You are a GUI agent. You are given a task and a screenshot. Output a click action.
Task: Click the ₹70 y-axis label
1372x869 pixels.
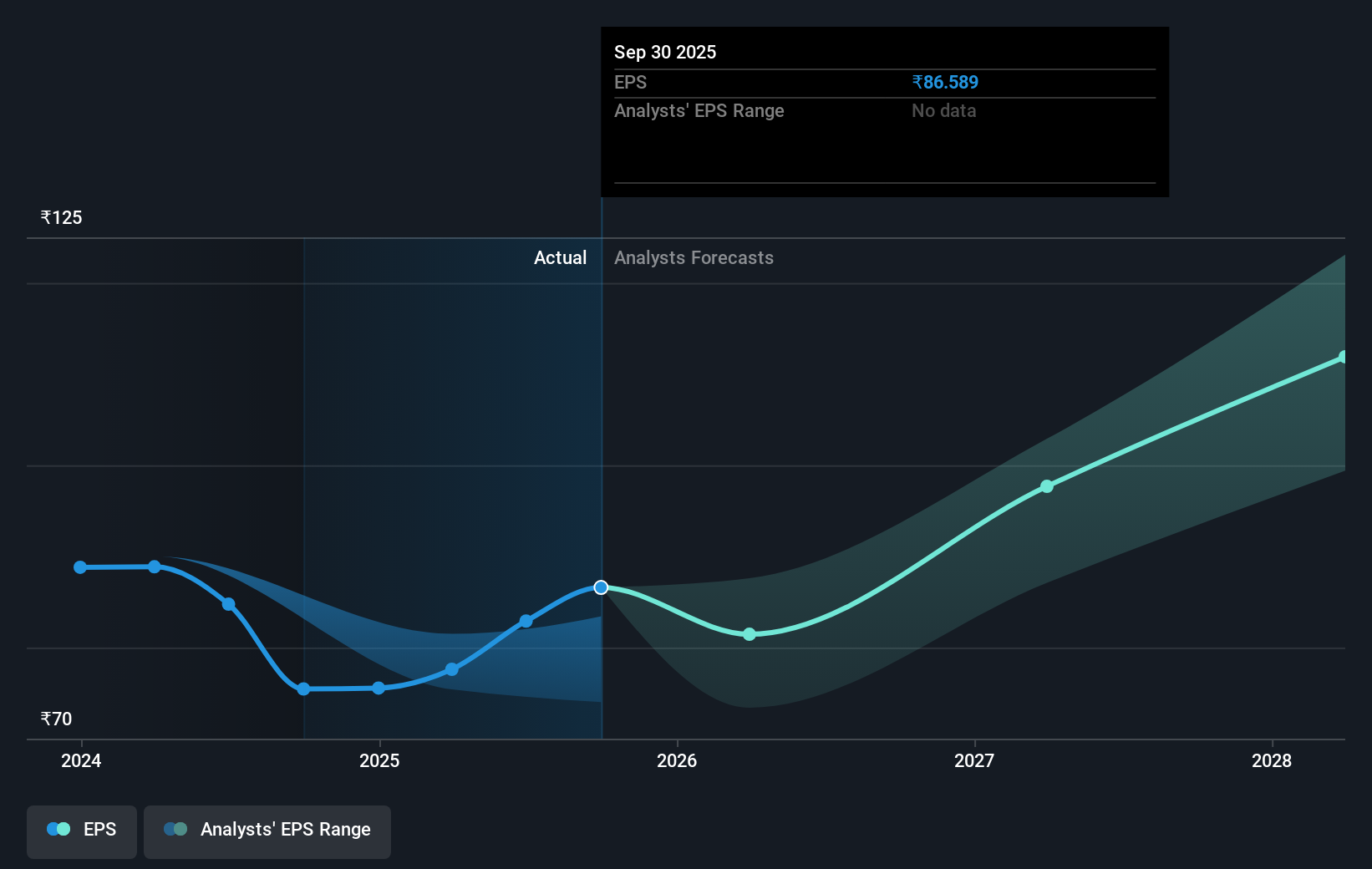[x=57, y=719]
